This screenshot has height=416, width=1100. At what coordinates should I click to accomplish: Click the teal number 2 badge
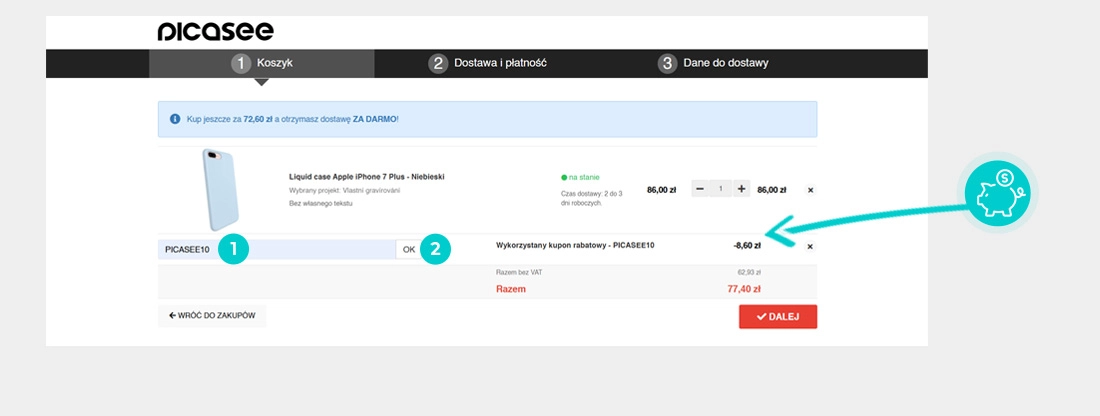[x=435, y=249]
